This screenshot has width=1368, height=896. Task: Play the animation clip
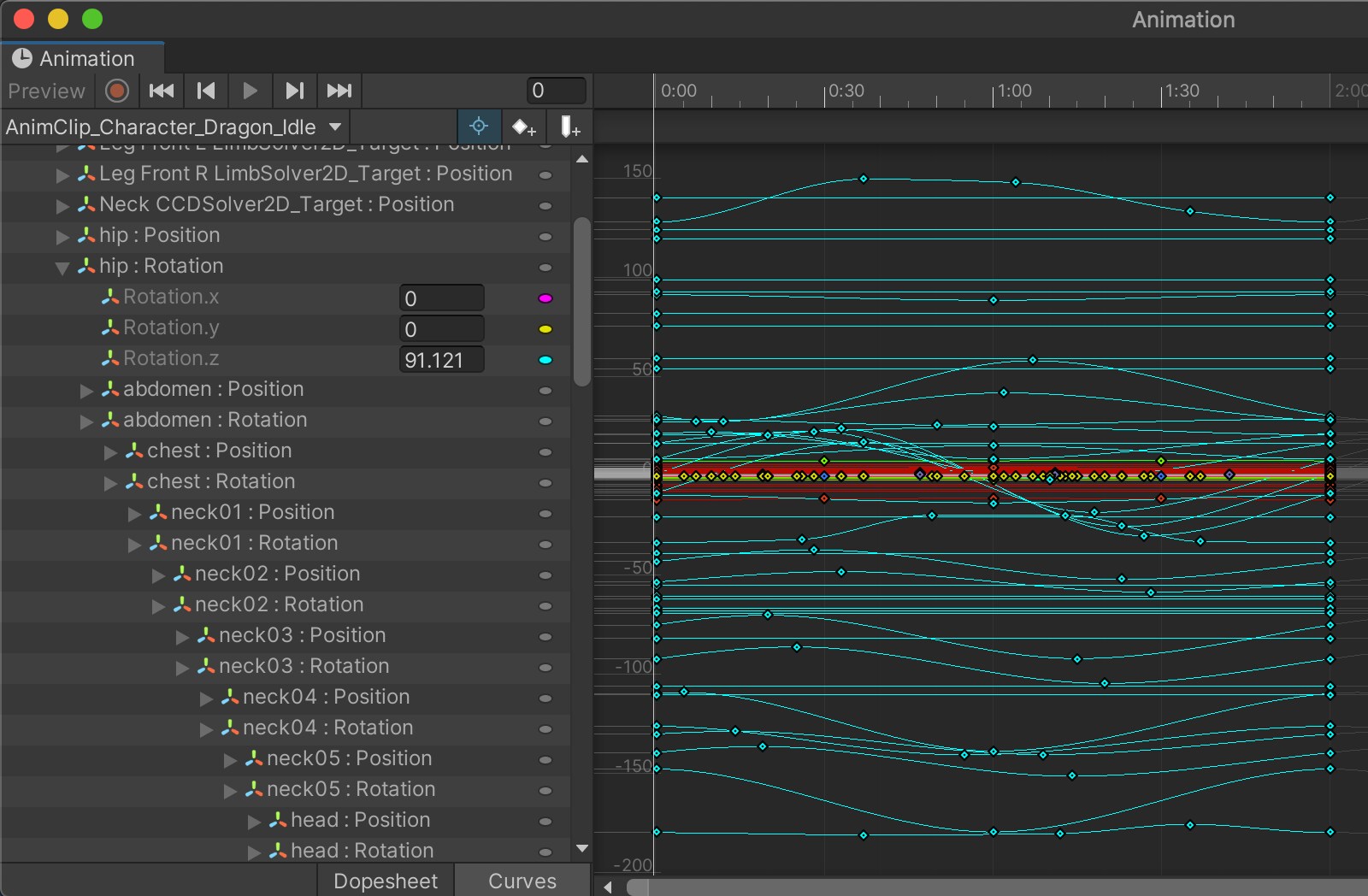[x=250, y=91]
